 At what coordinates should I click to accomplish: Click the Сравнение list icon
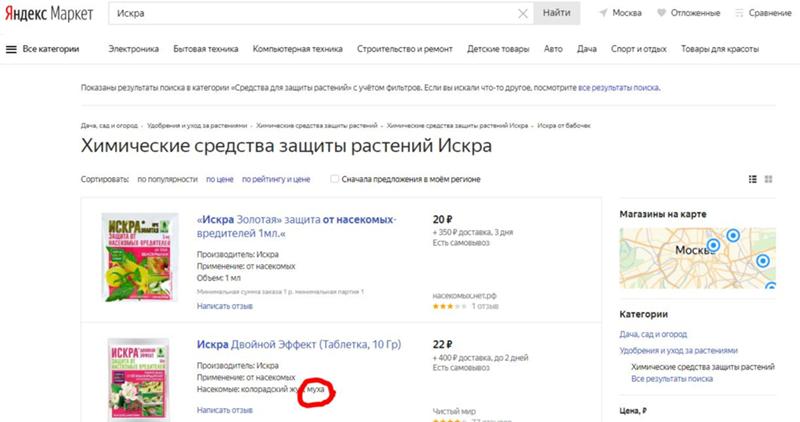(x=739, y=13)
